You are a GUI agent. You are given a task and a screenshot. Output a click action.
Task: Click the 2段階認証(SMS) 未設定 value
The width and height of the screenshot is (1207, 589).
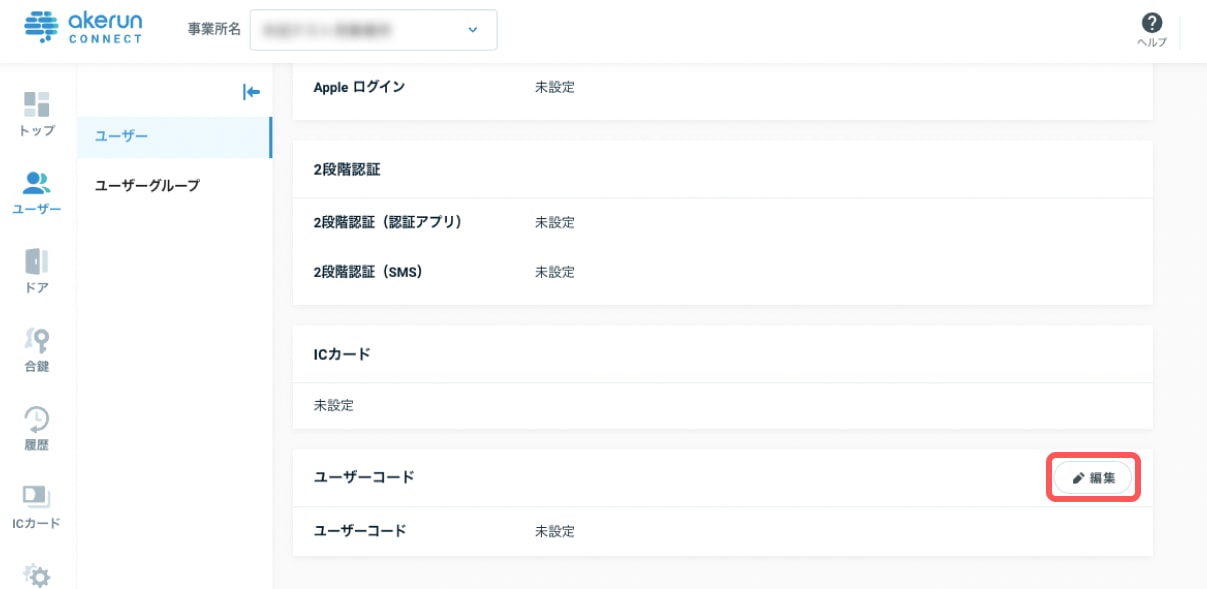click(555, 272)
